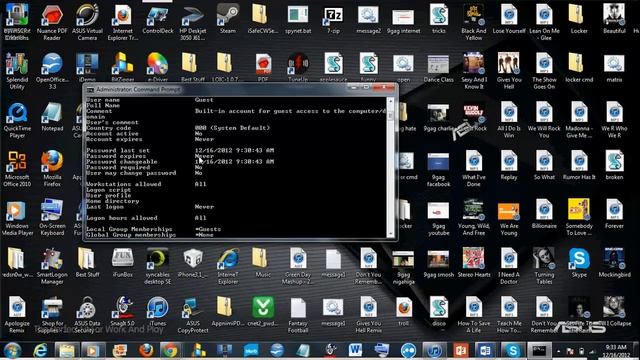Image resolution: width=640 pixels, height=360 pixels.
Task: Open ASUS Virtual Camera shortcut
Action: coord(87,22)
